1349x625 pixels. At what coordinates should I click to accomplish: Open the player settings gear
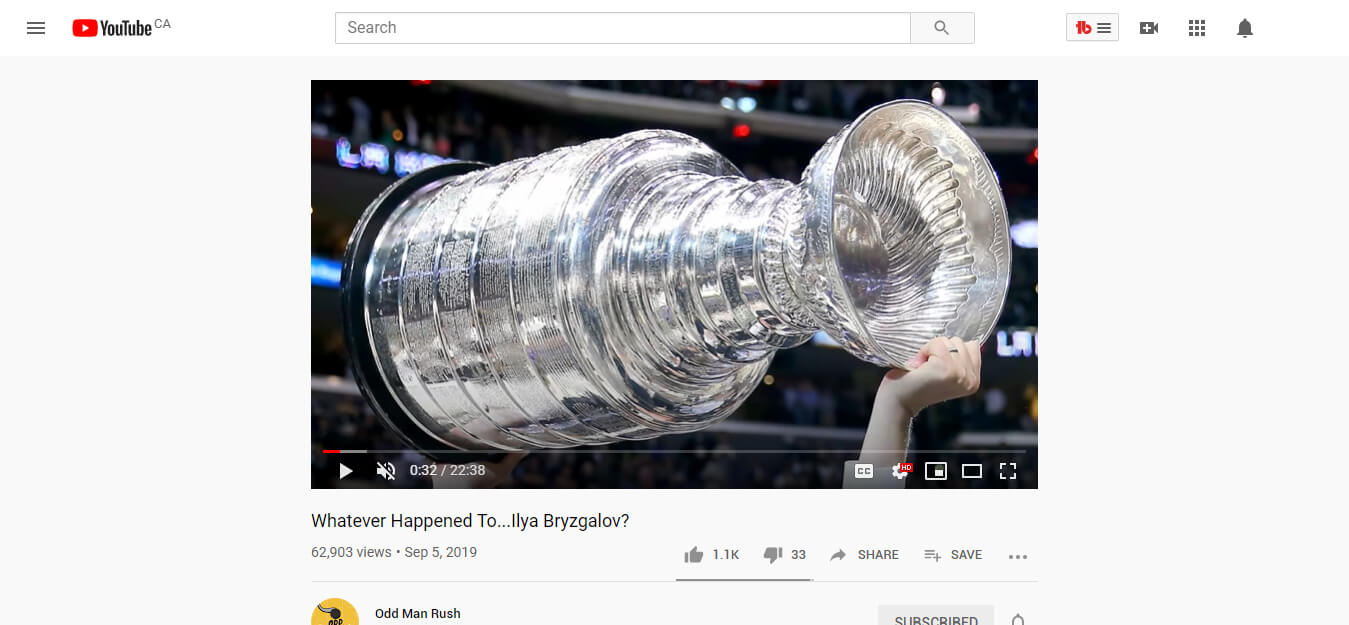901,470
